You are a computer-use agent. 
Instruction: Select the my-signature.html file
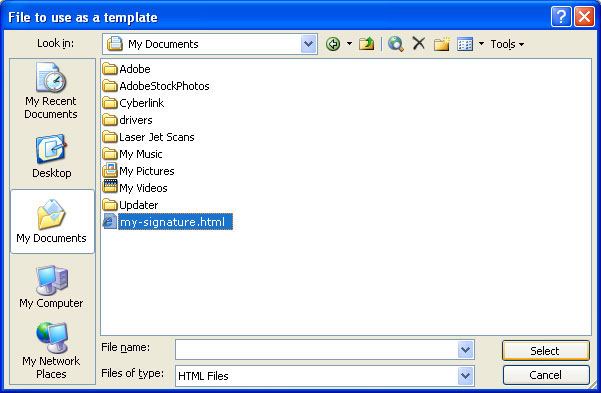[x=167, y=222]
